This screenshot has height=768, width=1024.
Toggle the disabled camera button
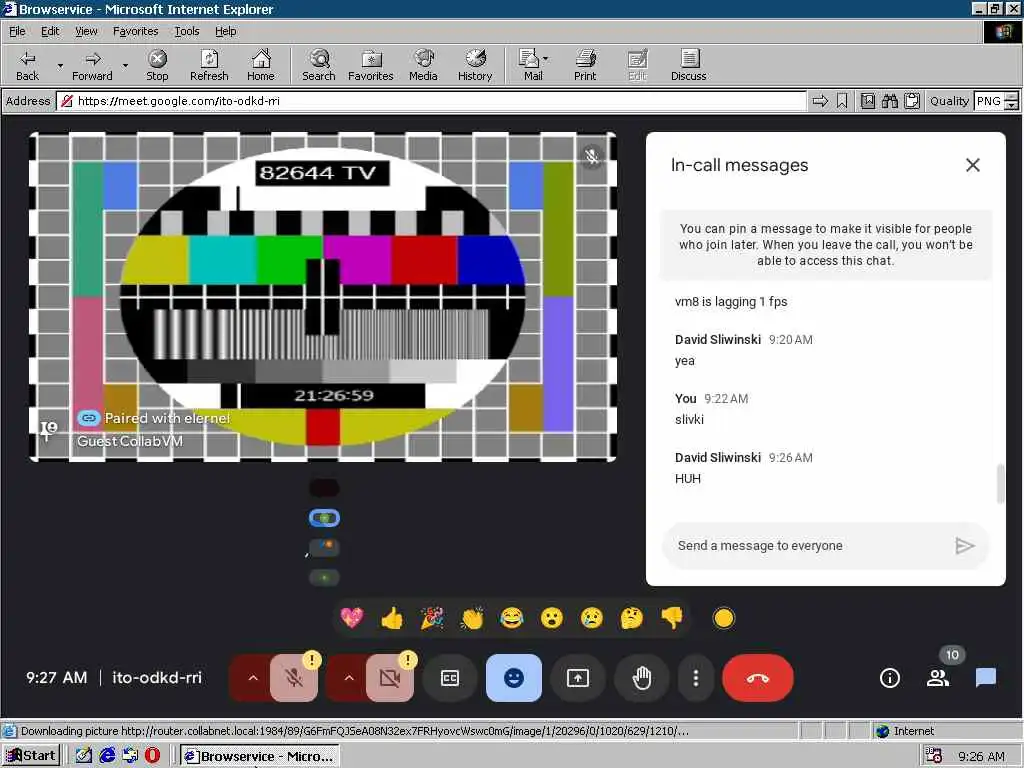click(390, 678)
